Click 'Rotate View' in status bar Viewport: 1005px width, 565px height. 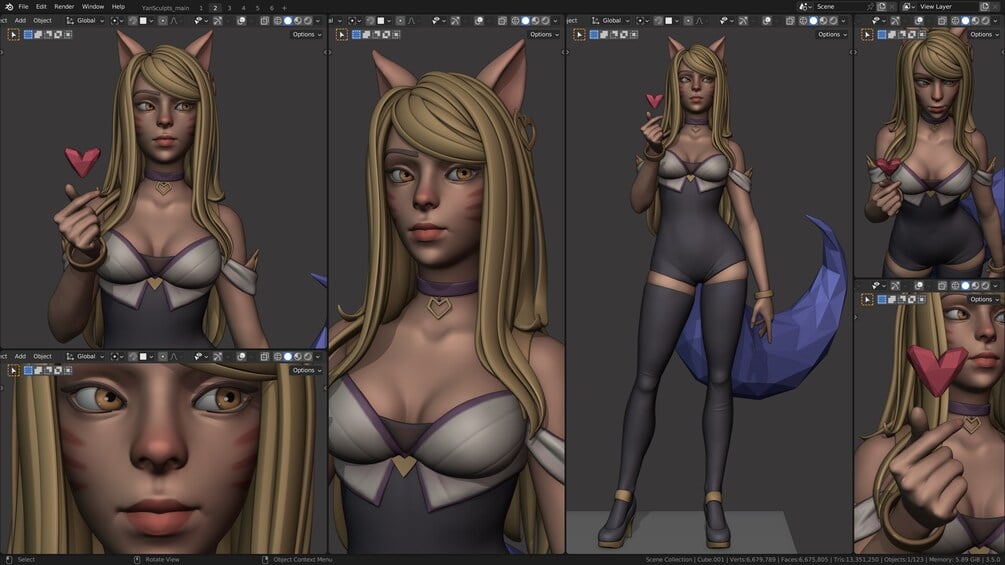coord(162,560)
